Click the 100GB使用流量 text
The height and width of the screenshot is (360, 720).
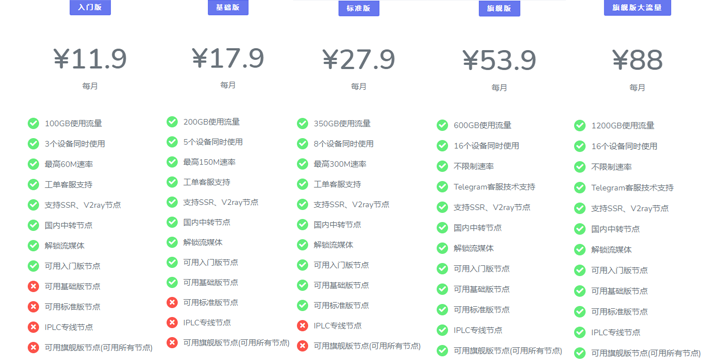pos(73,124)
